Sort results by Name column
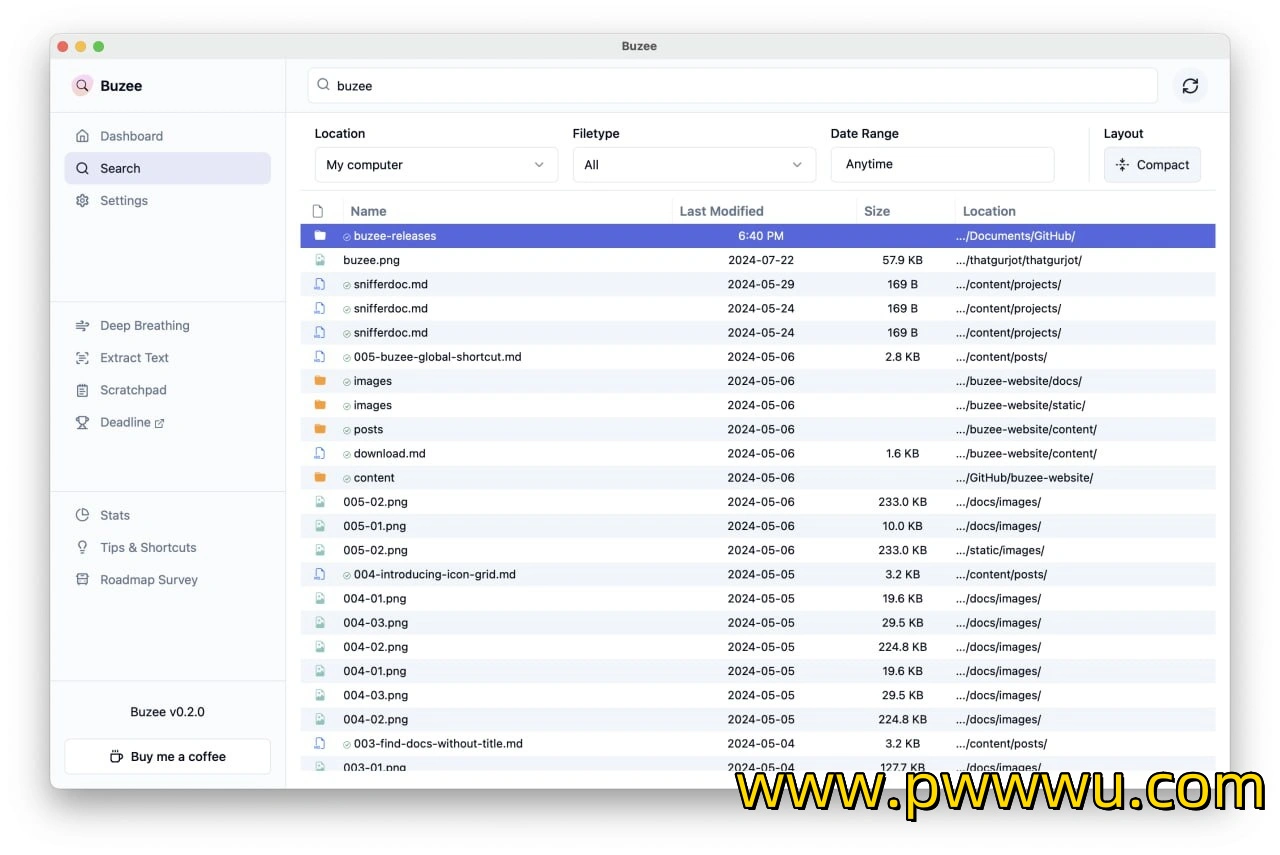Screen dimensions: 1280x855 368,211
